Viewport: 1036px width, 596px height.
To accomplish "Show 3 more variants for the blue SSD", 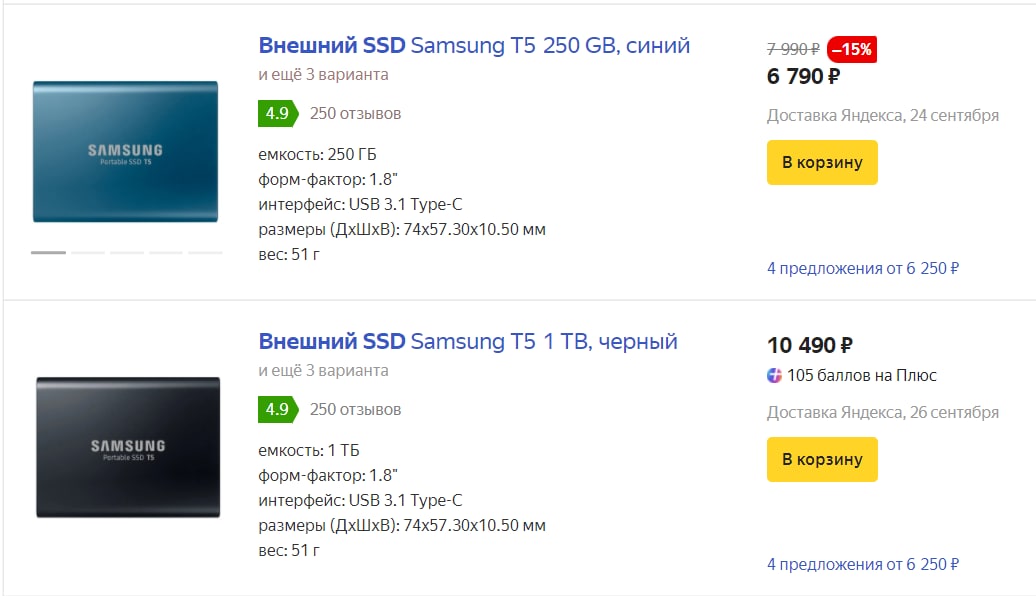I will click(x=323, y=75).
